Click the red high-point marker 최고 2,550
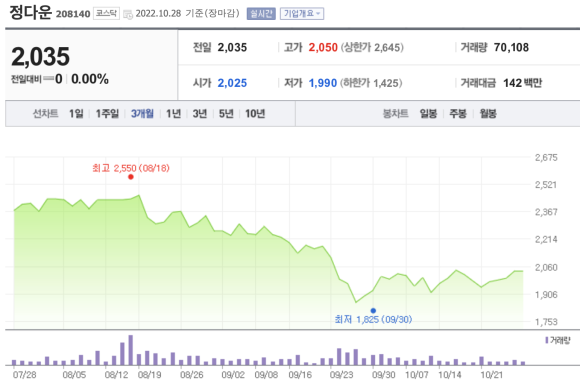 [131, 177]
